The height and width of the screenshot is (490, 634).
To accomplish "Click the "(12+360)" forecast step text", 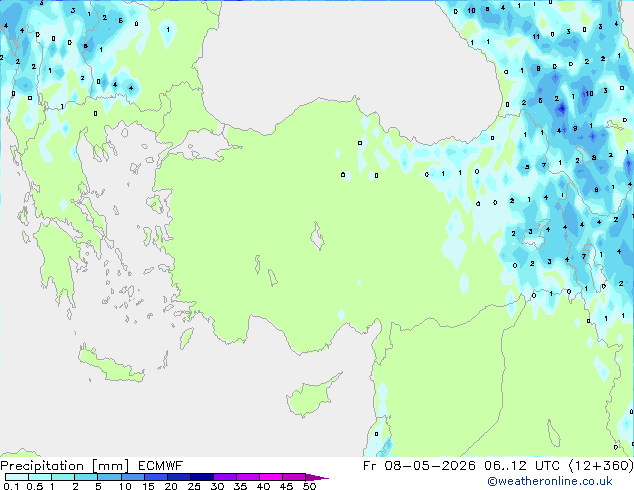I will click(x=601, y=466).
